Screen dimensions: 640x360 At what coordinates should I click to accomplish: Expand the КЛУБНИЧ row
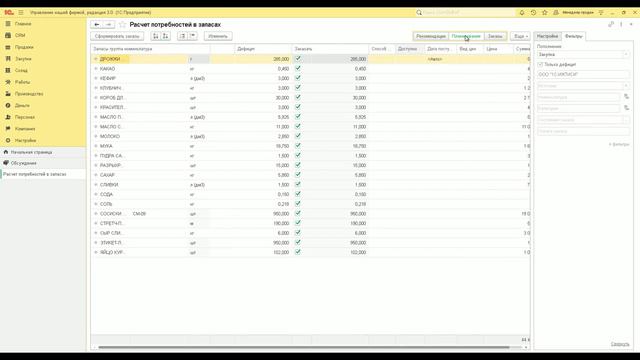coord(96,88)
